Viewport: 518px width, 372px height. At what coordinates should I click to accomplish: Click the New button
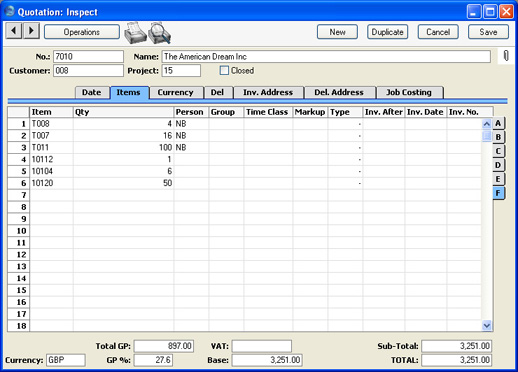pos(337,32)
